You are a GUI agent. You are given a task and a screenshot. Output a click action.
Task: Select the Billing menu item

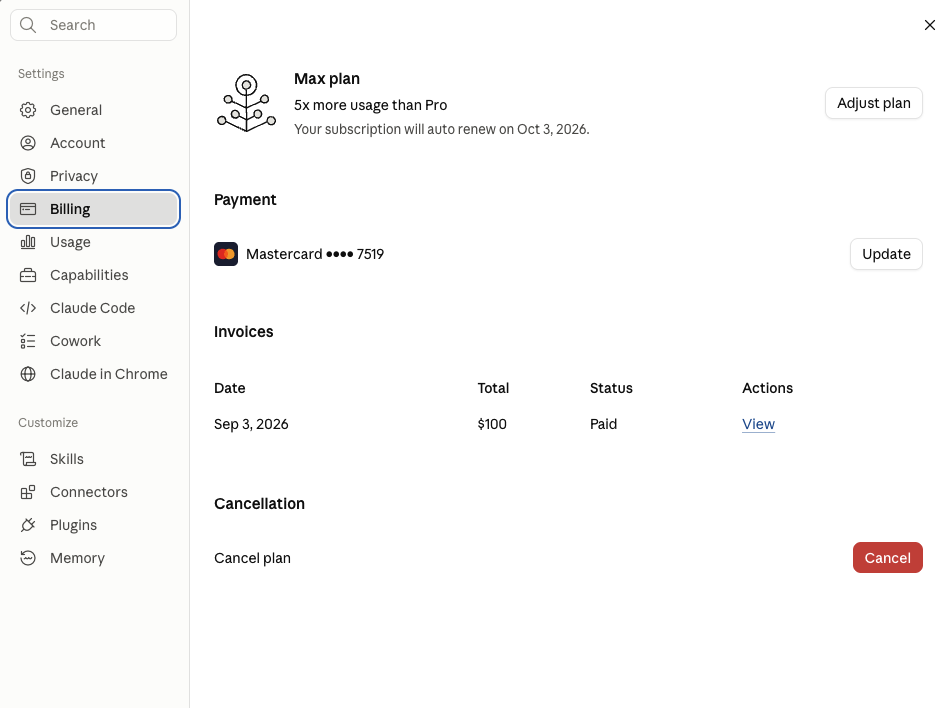93,209
